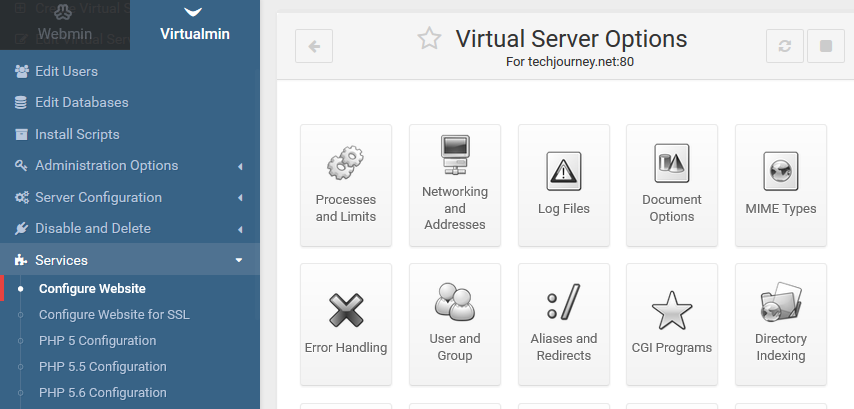Click the Networking and Addresses label
854x409 pixels.
455,208
